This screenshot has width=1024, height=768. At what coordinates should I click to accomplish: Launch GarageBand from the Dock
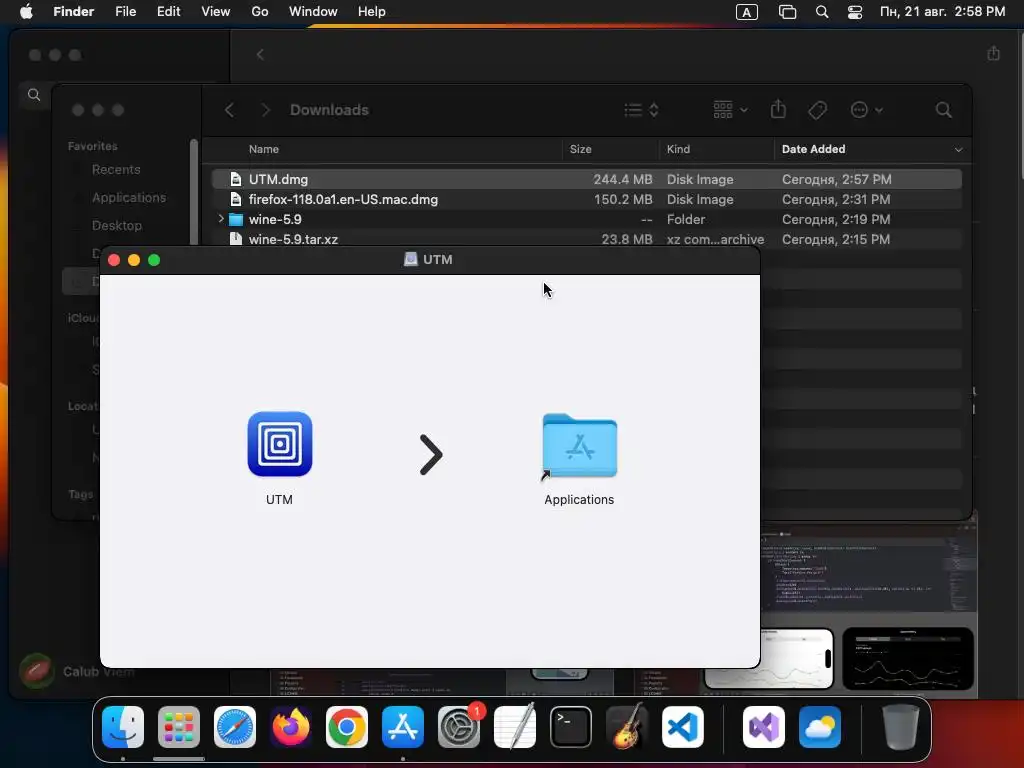627,727
